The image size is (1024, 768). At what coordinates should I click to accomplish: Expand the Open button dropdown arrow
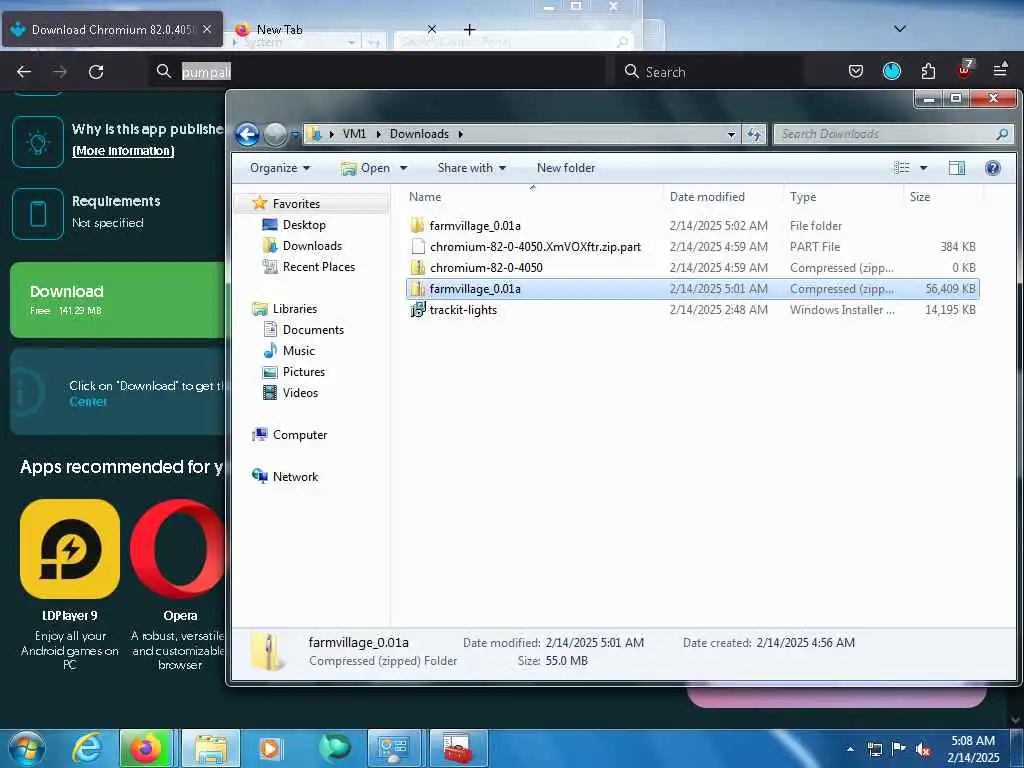tap(404, 168)
